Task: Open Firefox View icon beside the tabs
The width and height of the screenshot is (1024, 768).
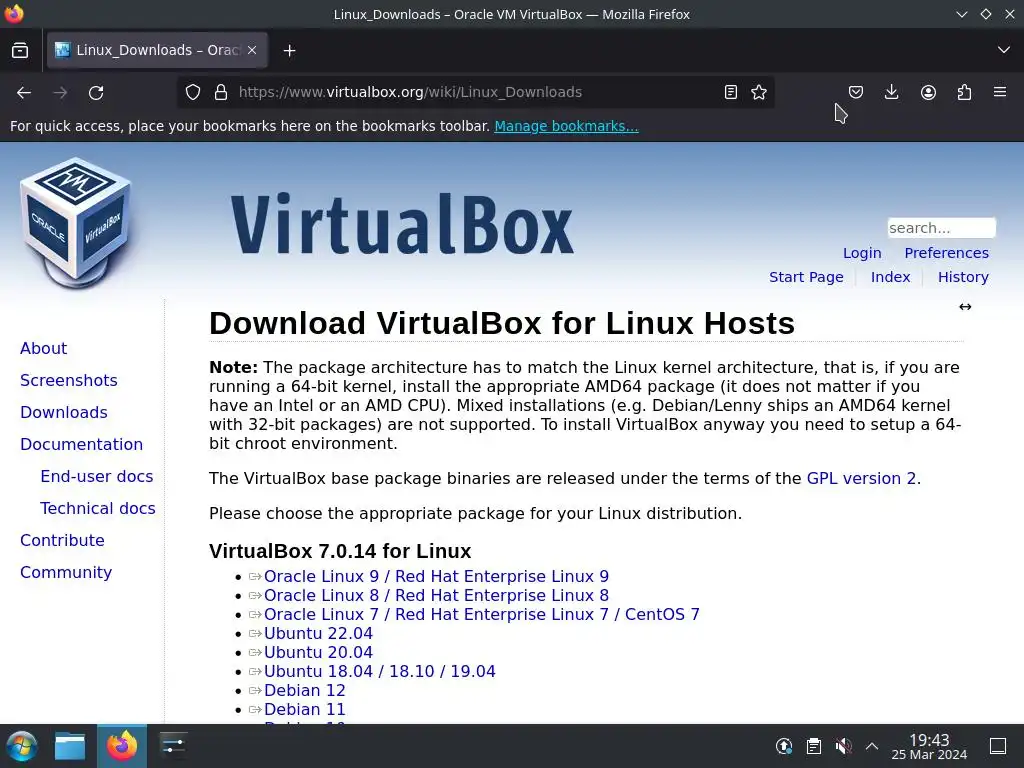Action: pyautogui.click(x=20, y=50)
